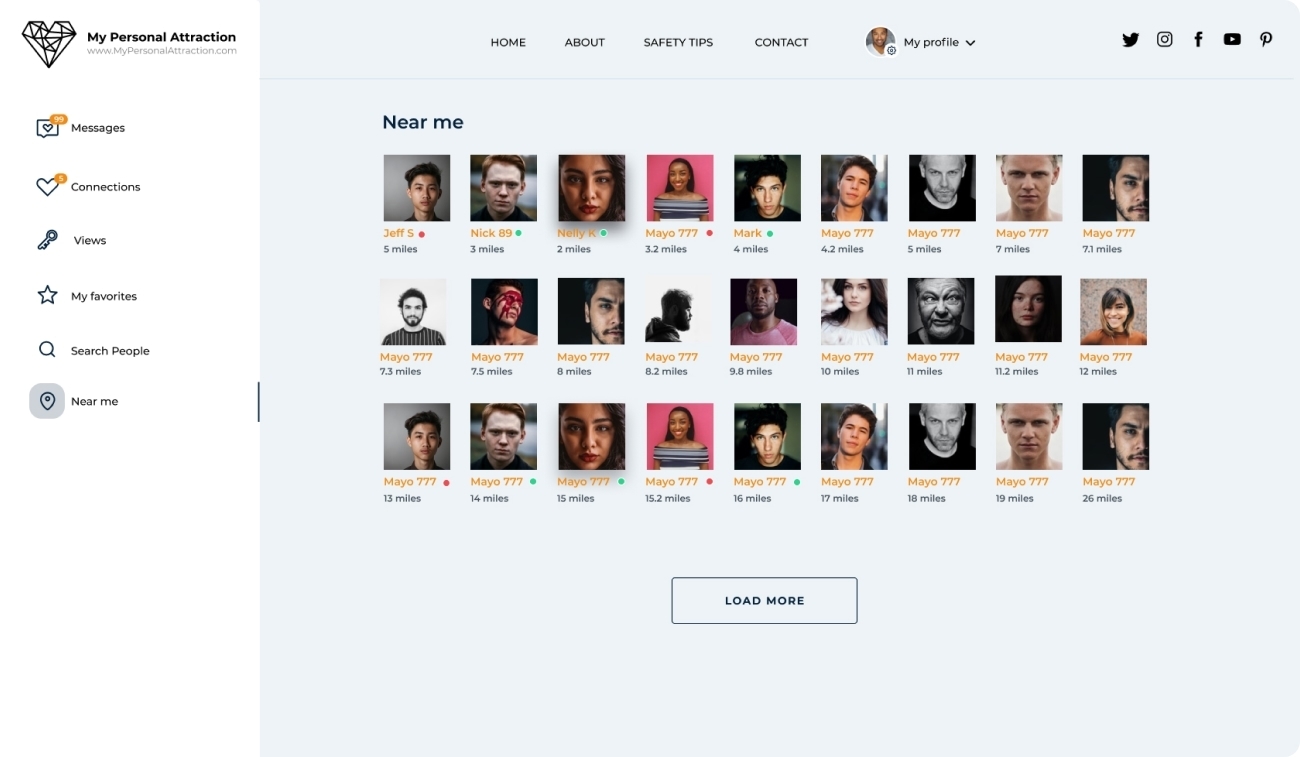Open the SAFETY TIPS menu item

tap(678, 42)
